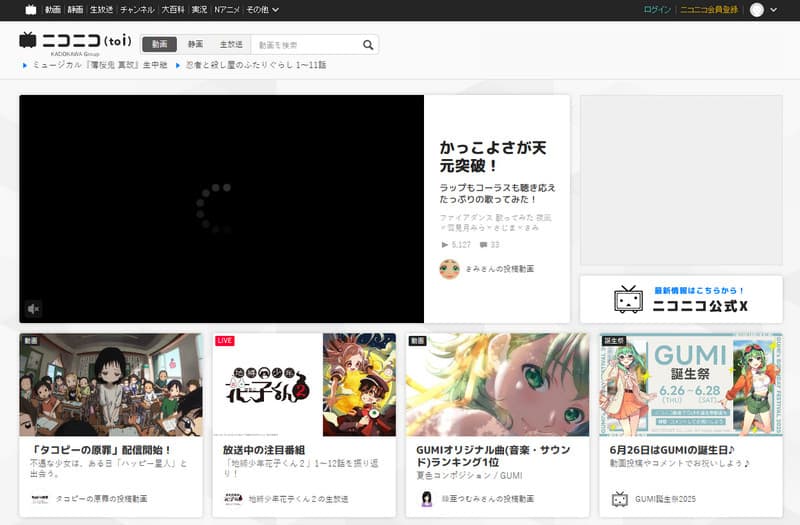This screenshot has height=525, width=800.
Task: Select the 生放送 search tab
Action: pos(231,44)
